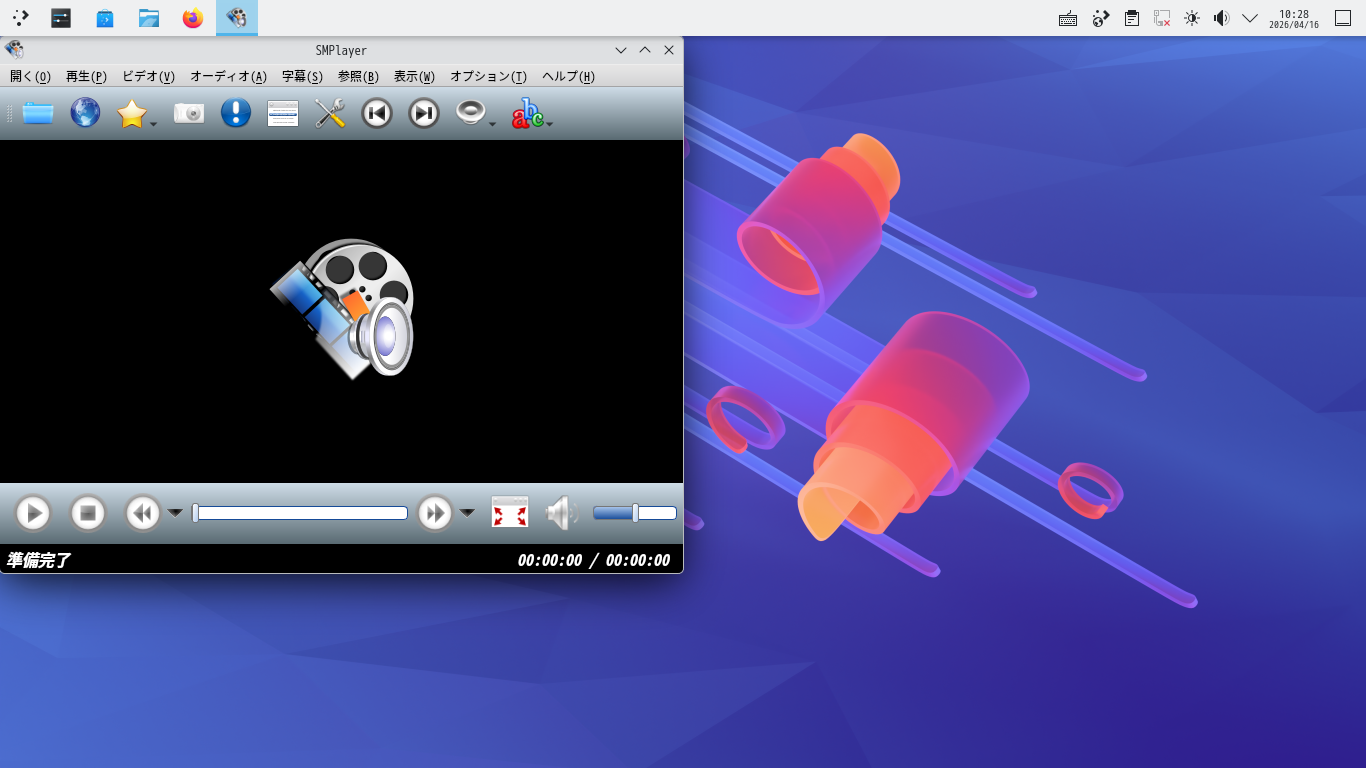
Task: Click the favorites star icon
Action: (x=132, y=114)
